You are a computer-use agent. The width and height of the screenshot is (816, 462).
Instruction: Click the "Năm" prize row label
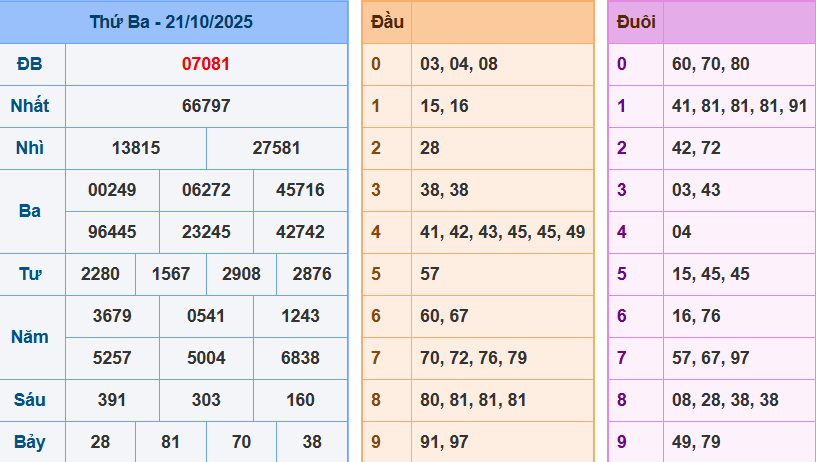30,337
